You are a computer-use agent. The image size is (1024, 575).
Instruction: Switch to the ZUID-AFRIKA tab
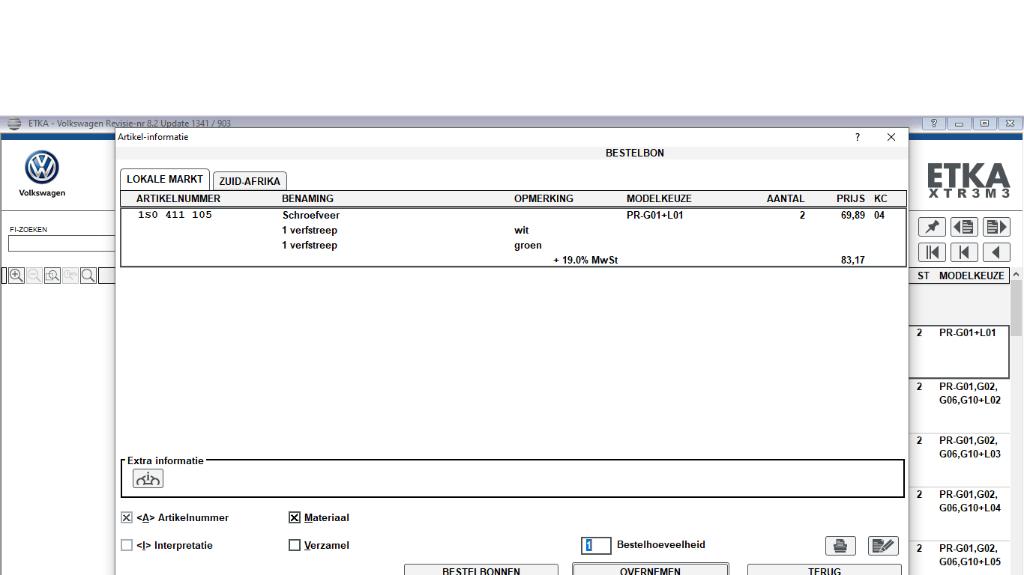tap(249, 181)
